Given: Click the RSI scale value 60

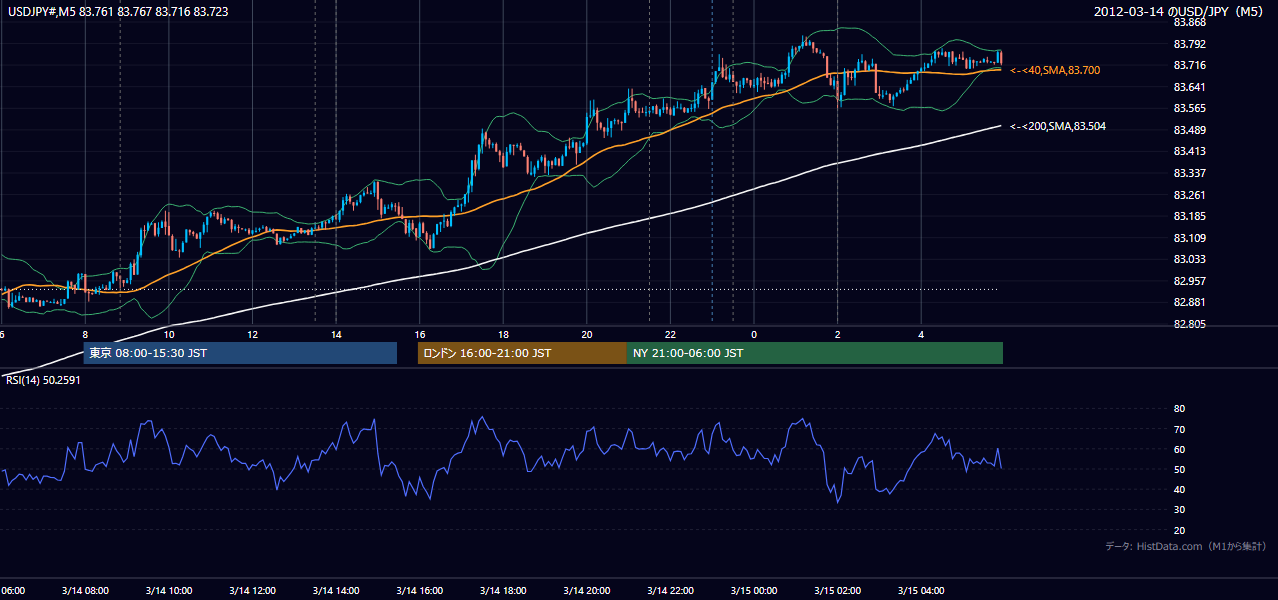Looking at the screenshot, I should coord(1179,449).
